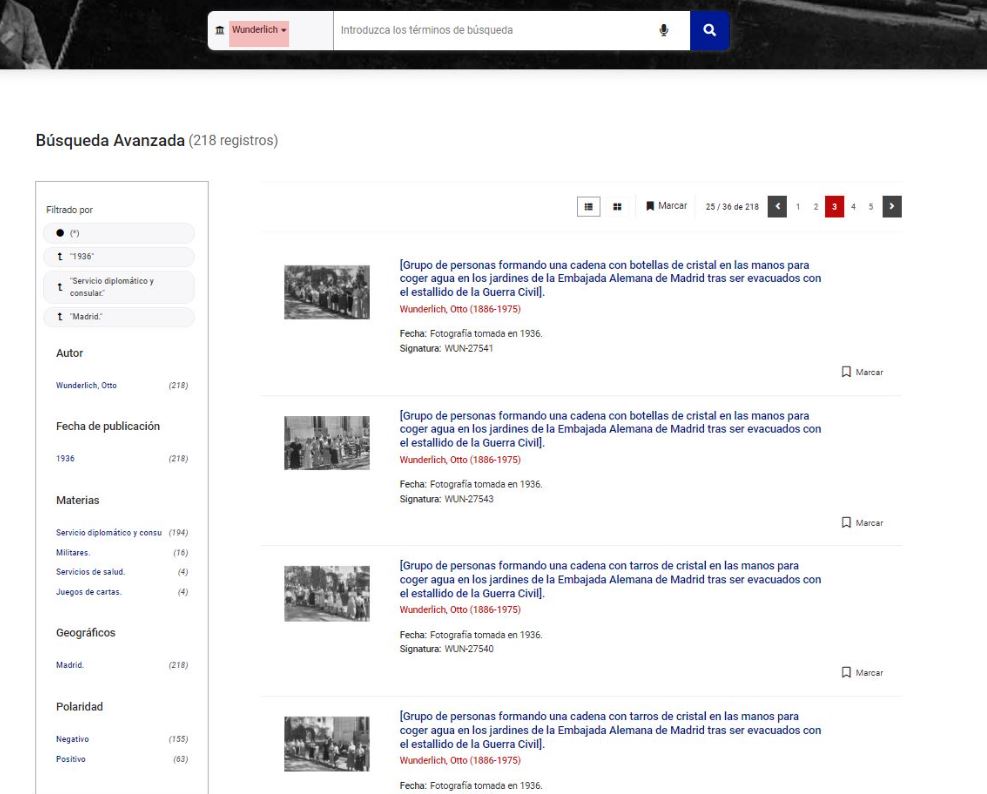
Task: Click the blue search magnifier button
Action: (709, 30)
